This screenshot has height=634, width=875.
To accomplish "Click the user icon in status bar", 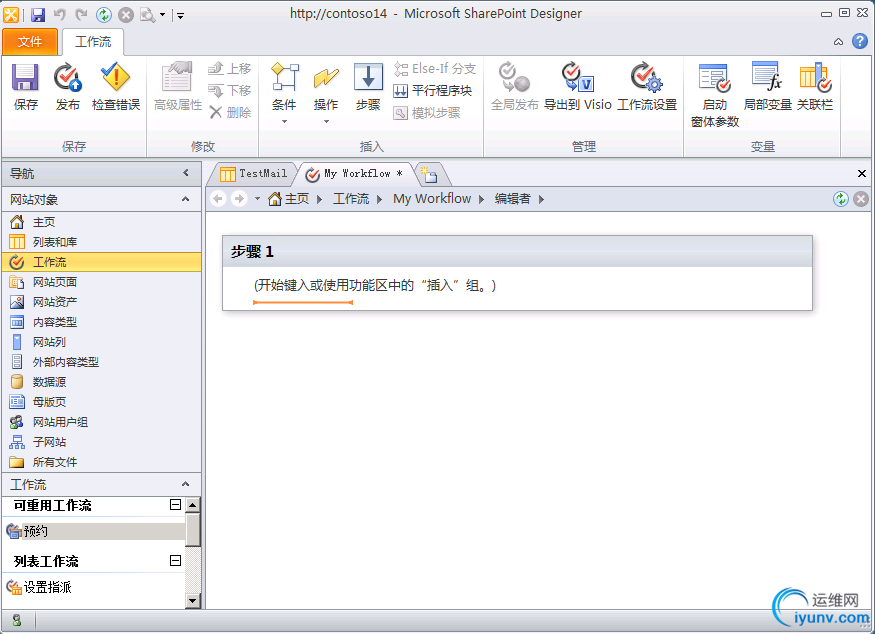I will pos(17,620).
